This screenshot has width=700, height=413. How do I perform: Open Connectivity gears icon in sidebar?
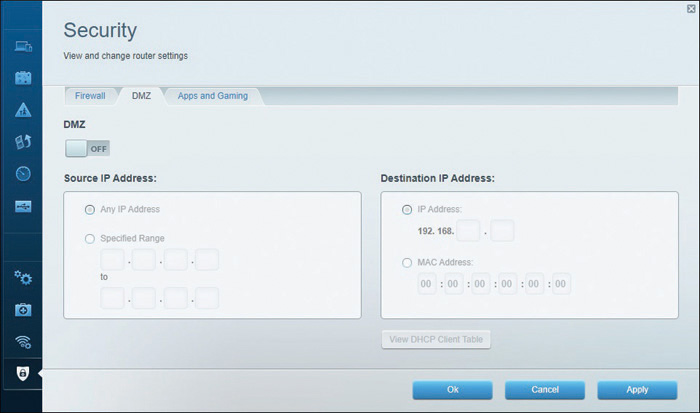click(x=23, y=278)
